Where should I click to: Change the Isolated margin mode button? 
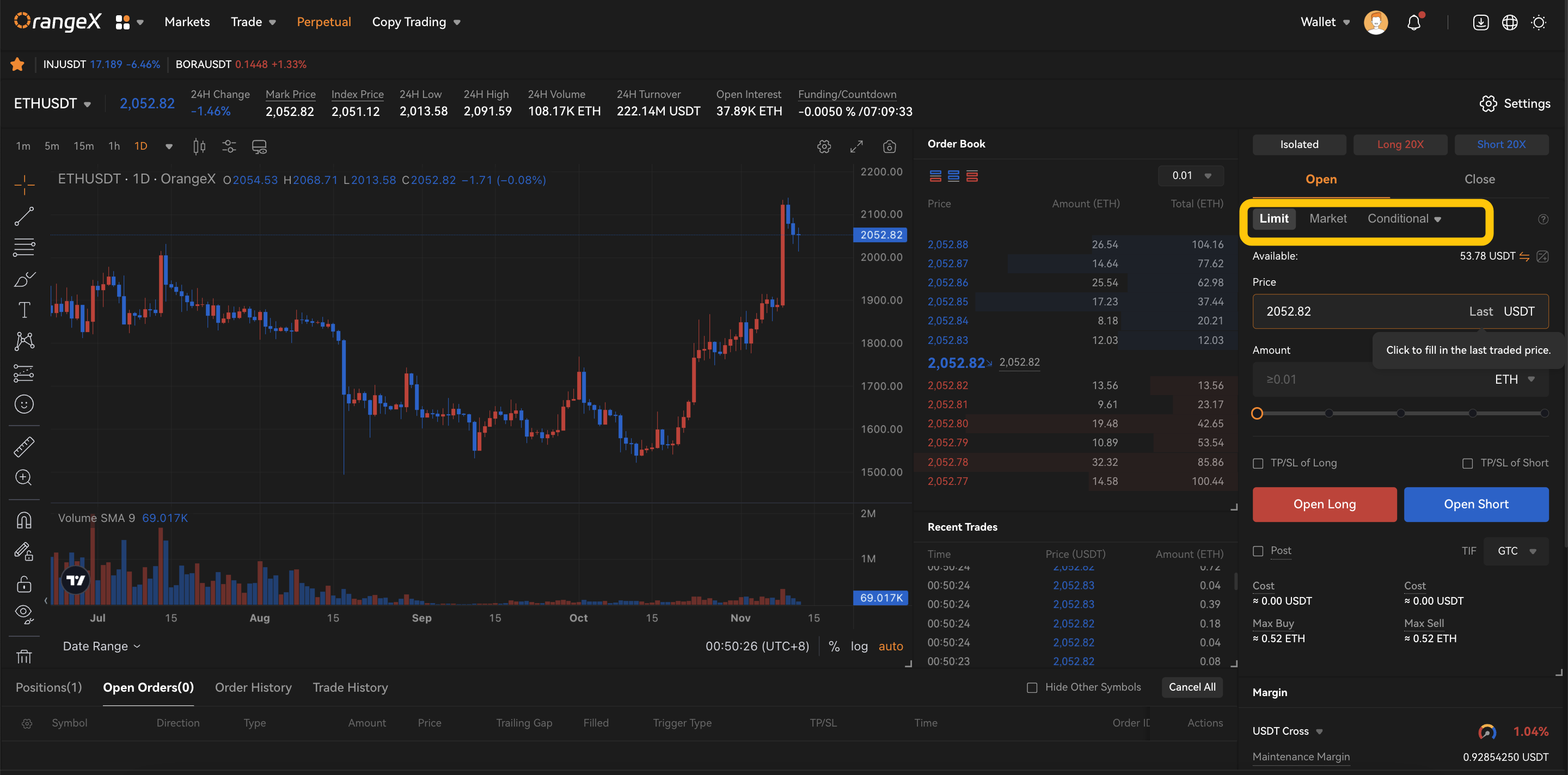[1299, 145]
